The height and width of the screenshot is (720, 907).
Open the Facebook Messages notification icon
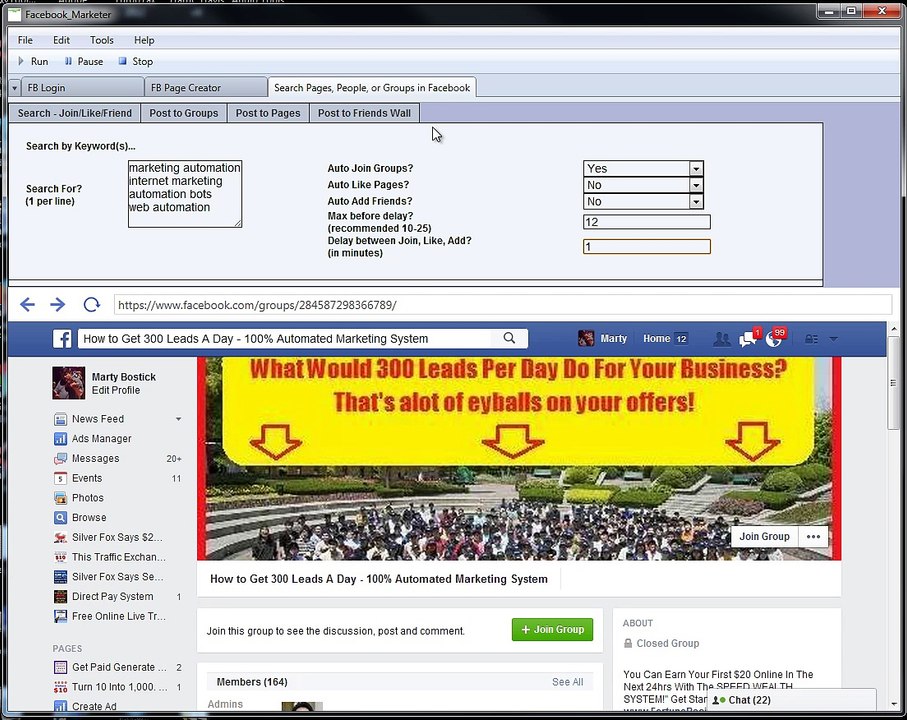click(x=748, y=338)
